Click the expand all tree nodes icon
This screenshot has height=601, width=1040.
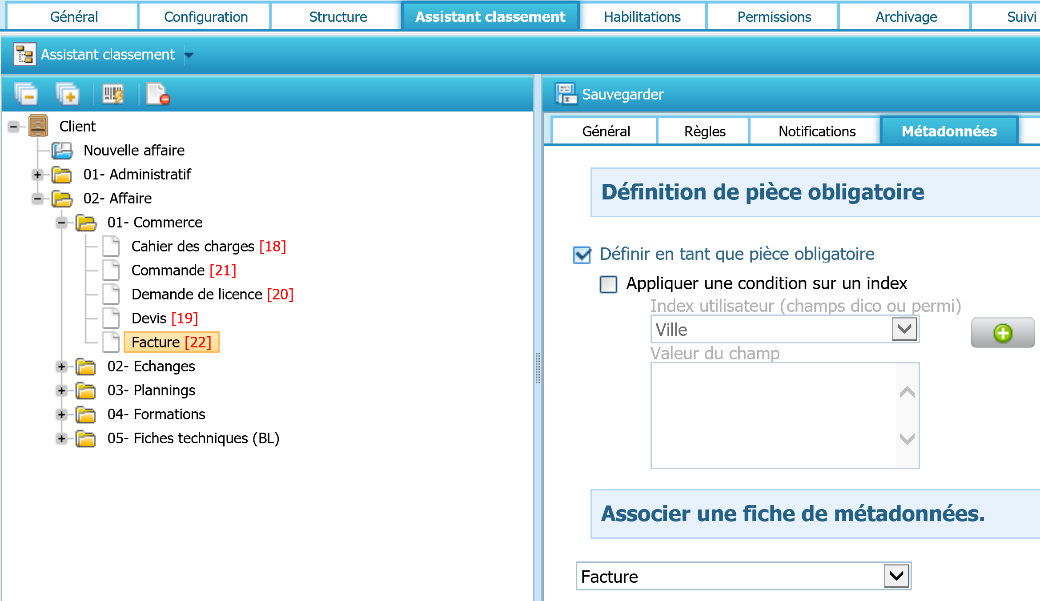[x=67, y=94]
